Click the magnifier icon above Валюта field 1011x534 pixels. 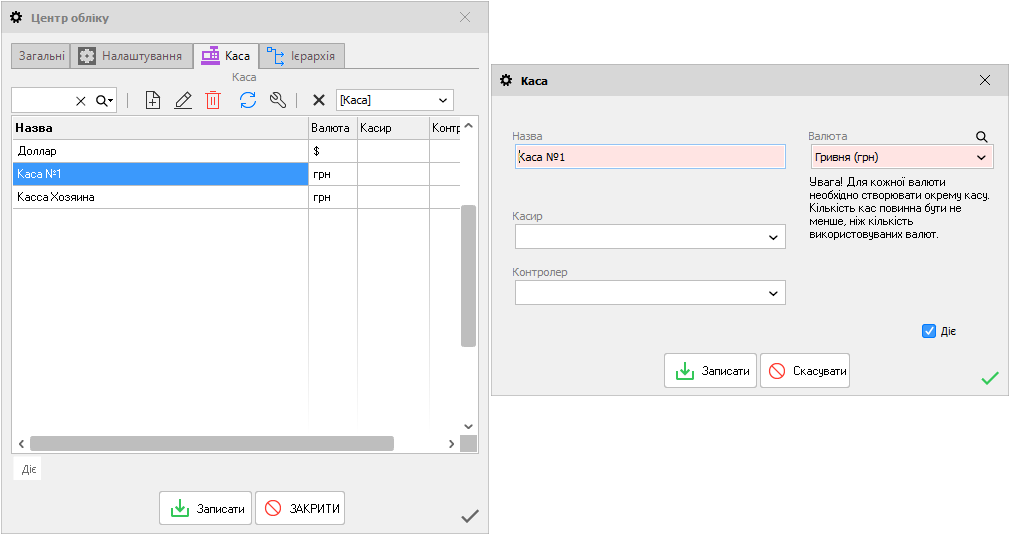(982, 137)
